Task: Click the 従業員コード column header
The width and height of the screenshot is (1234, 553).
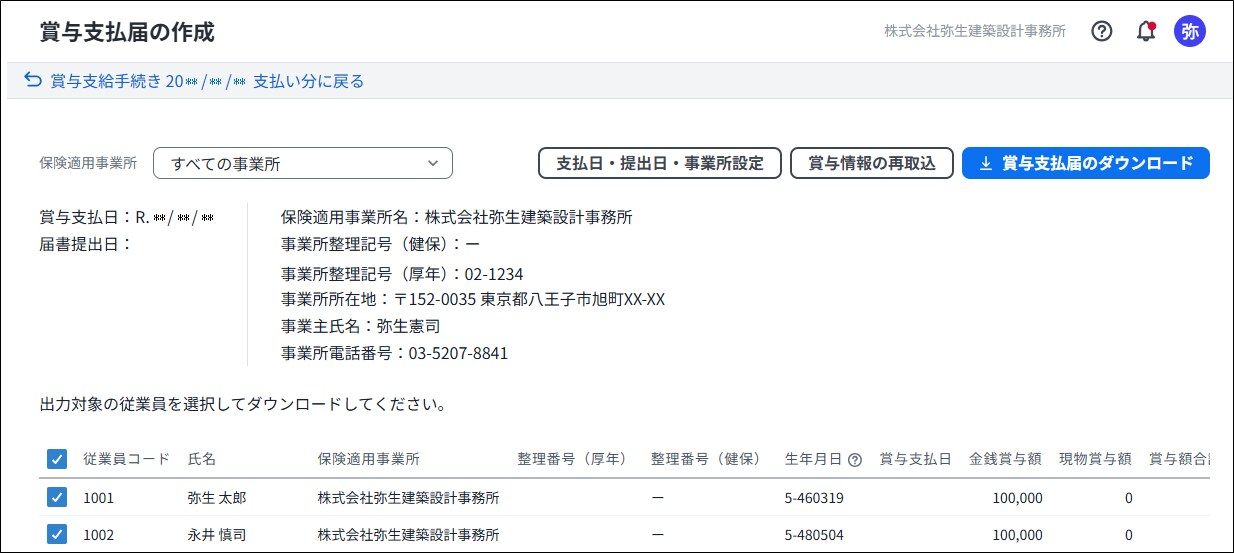Action: point(126,459)
